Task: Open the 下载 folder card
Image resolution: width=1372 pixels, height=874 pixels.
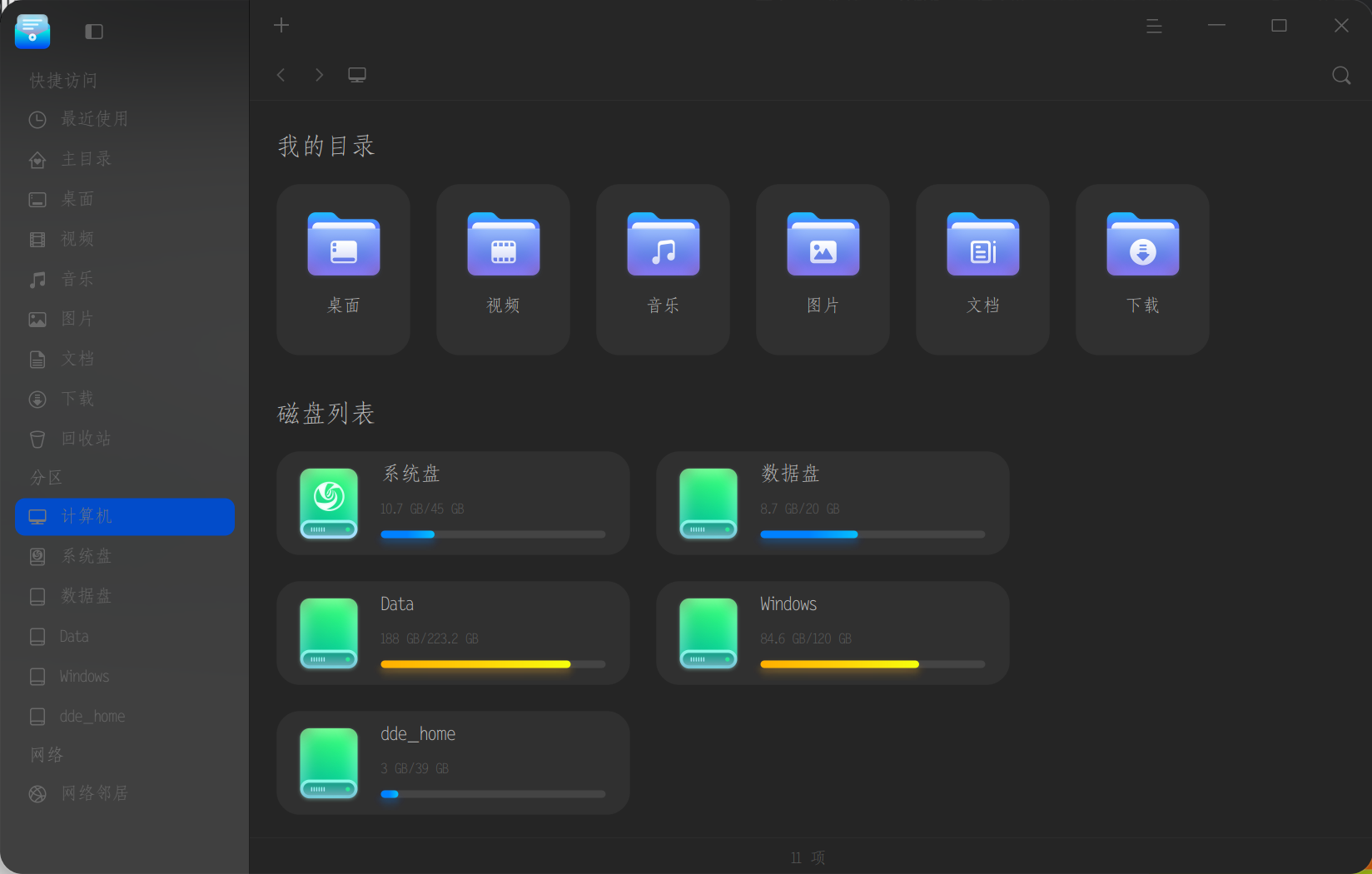Action: 1143,270
